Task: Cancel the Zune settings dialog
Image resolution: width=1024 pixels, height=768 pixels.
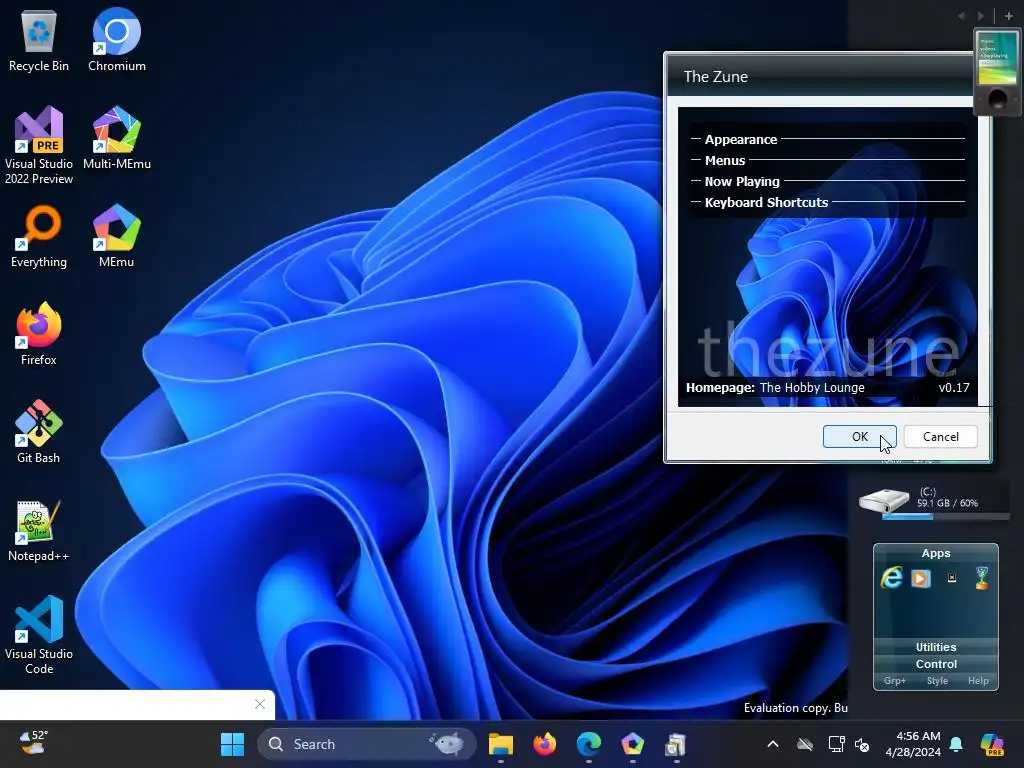Action: [940, 436]
